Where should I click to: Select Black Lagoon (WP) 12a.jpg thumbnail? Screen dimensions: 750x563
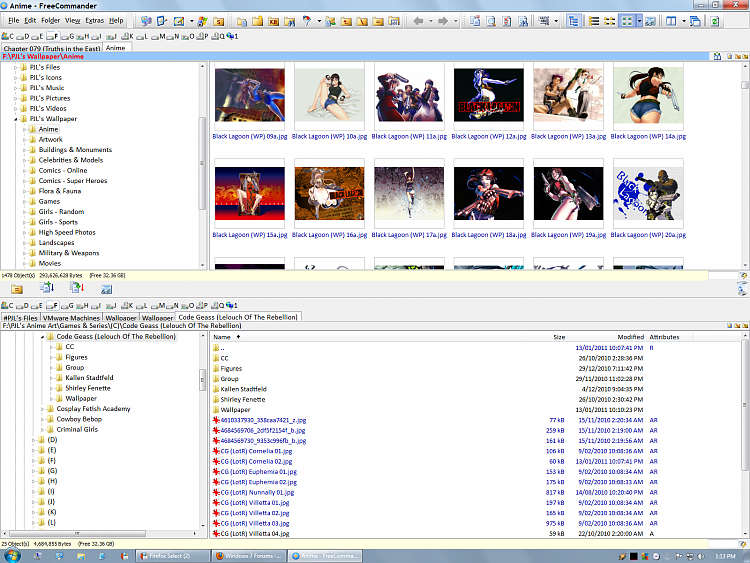[x=488, y=96]
